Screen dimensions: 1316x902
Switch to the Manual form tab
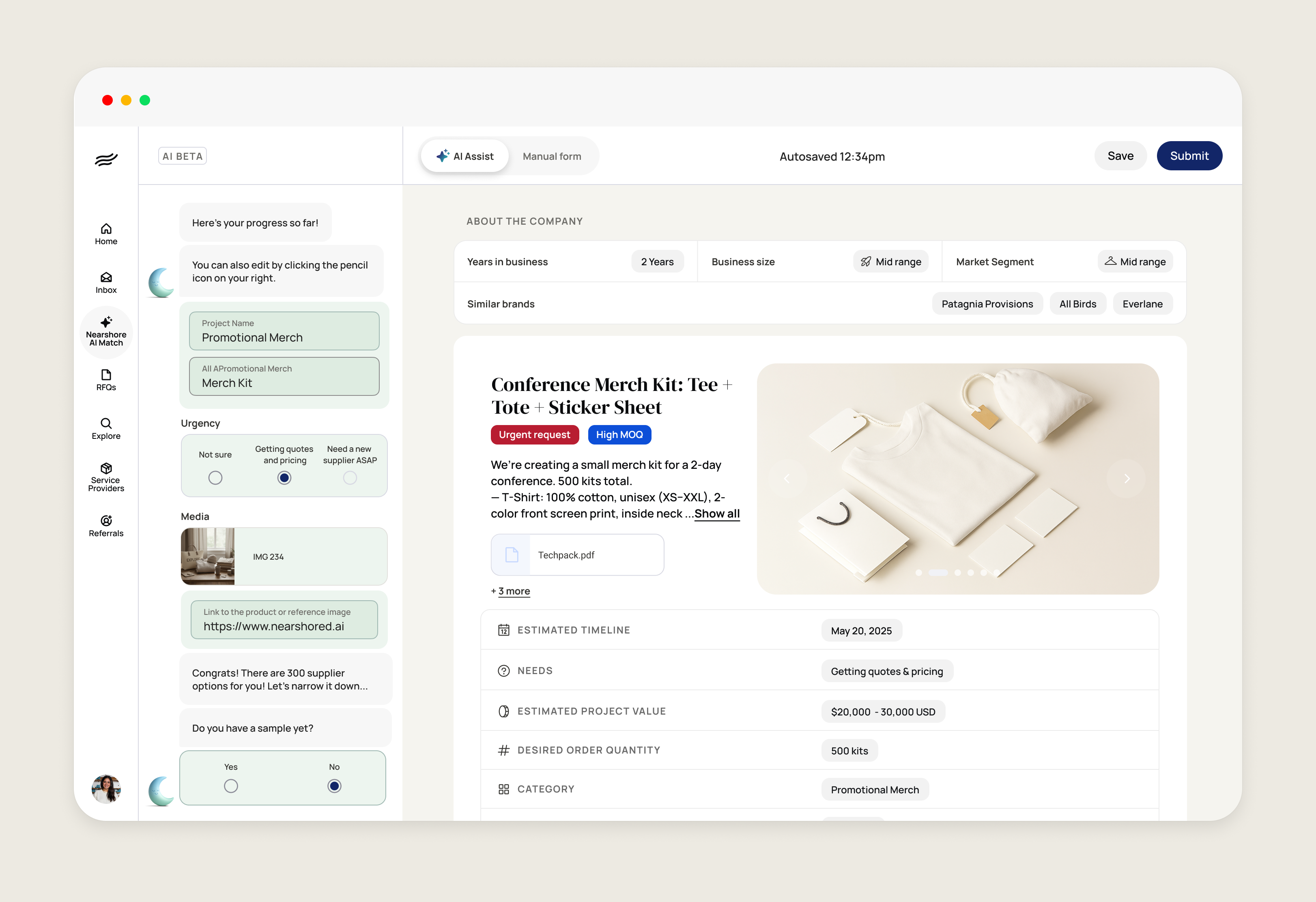(552, 156)
